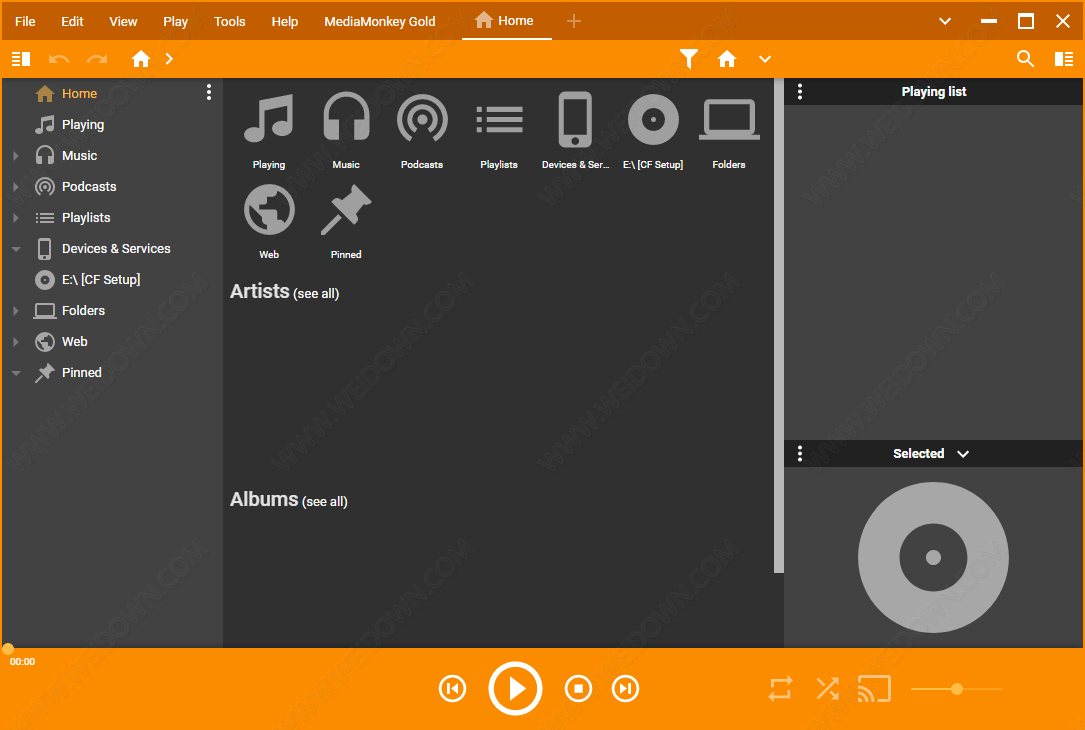Expand the Music tree node
Viewport: 1085px width, 730px height.
[x=16, y=156]
